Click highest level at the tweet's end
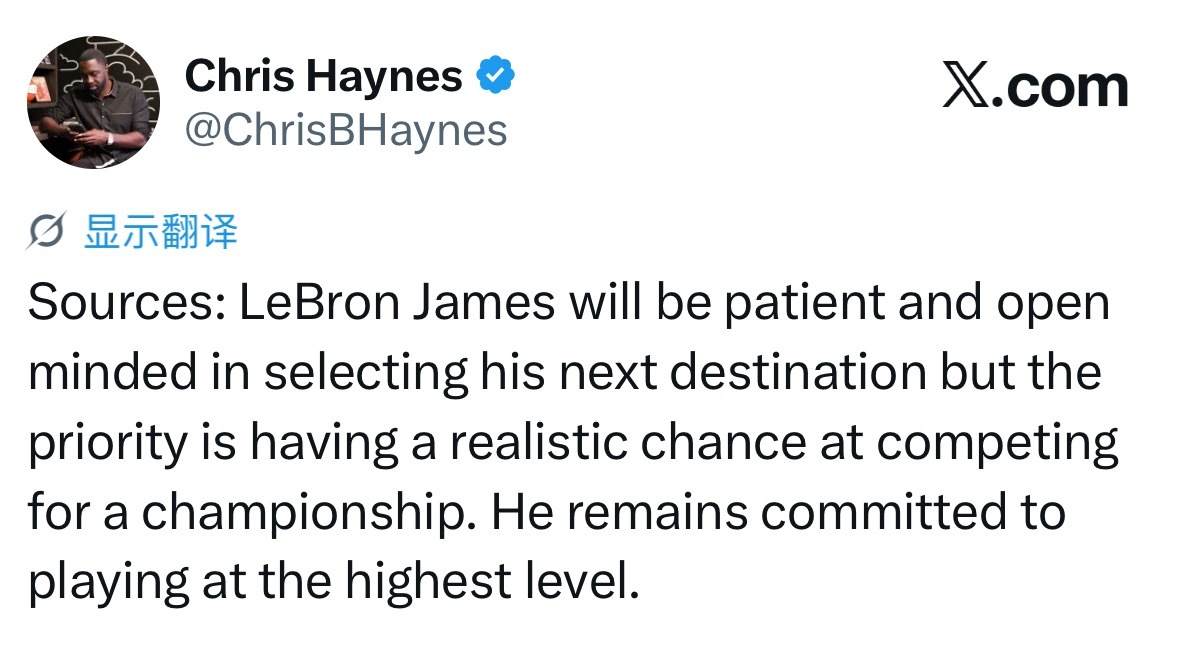The width and height of the screenshot is (1179, 669). pyautogui.click(x=492, y=583)
